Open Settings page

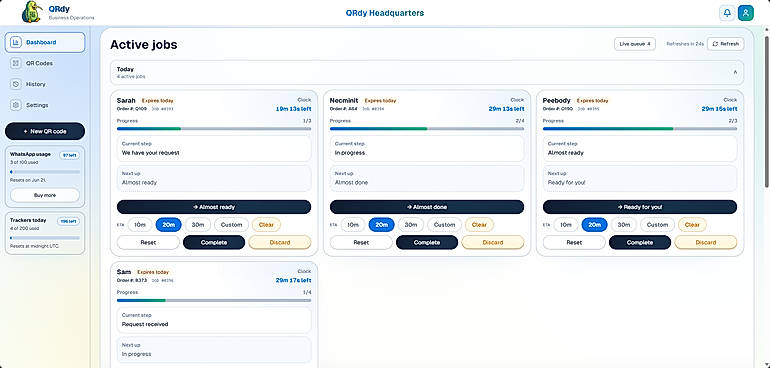pos(45,105)
